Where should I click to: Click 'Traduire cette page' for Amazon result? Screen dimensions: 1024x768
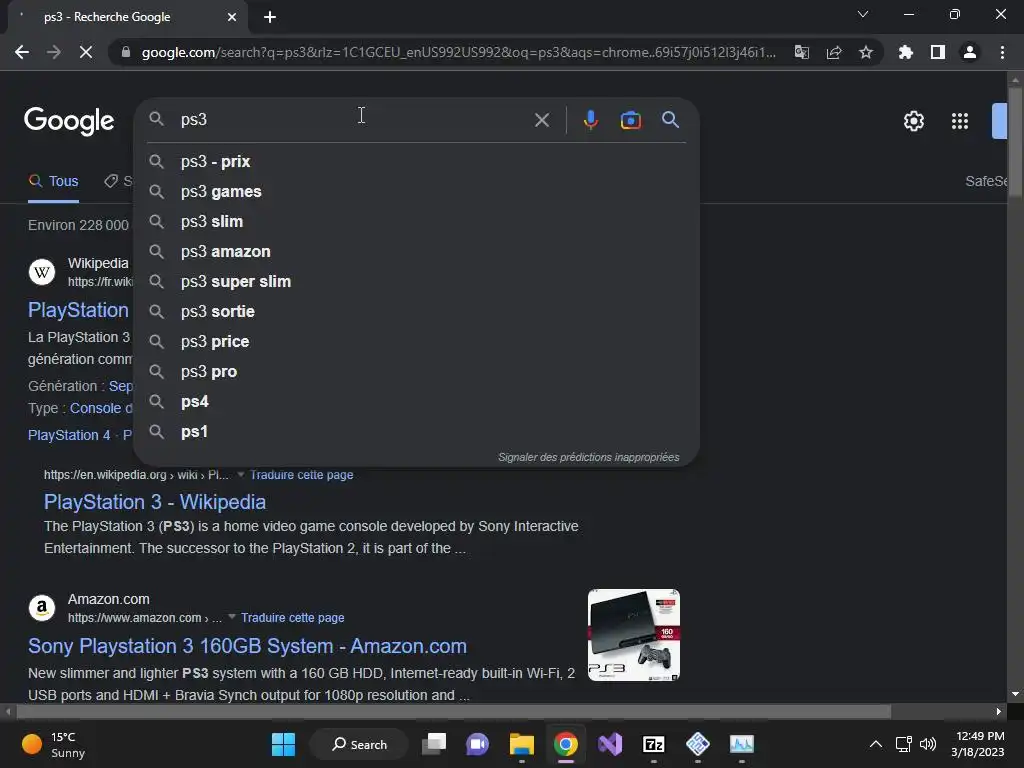click(x=292, y=618)
